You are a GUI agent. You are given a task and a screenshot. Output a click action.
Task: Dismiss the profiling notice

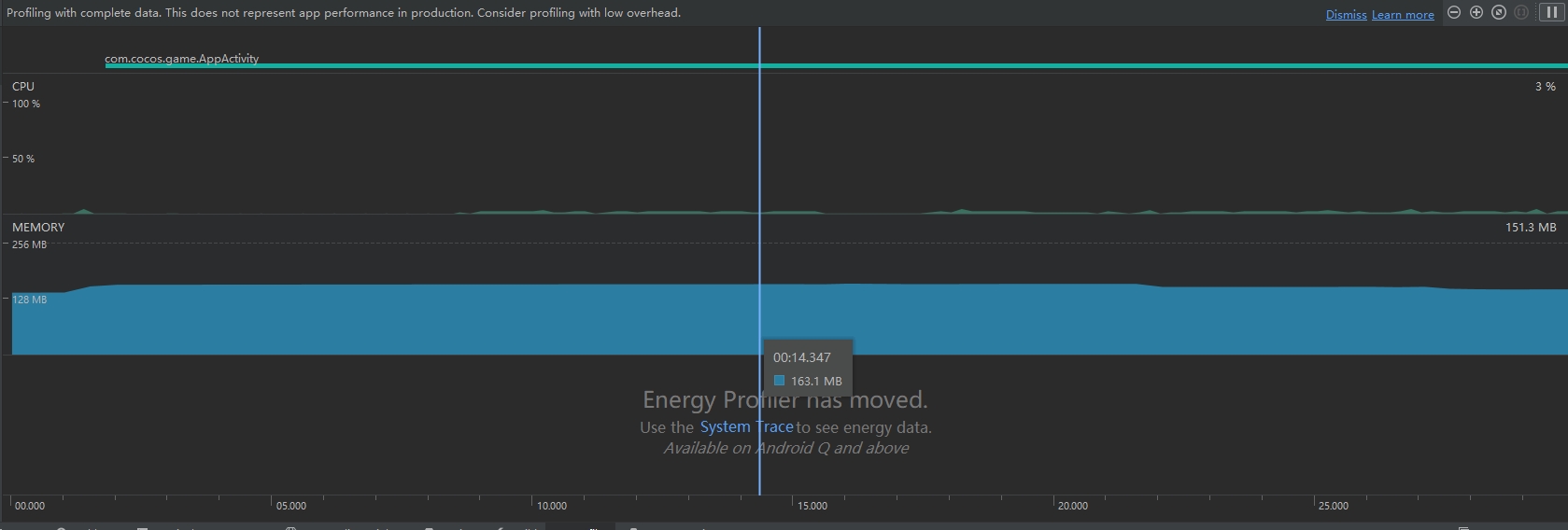1346,15
